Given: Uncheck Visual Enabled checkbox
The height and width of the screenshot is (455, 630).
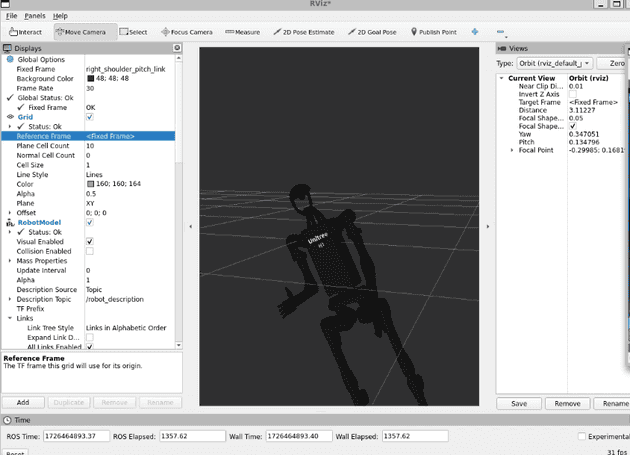Looking at the screenshot, I should coord(90,242).
